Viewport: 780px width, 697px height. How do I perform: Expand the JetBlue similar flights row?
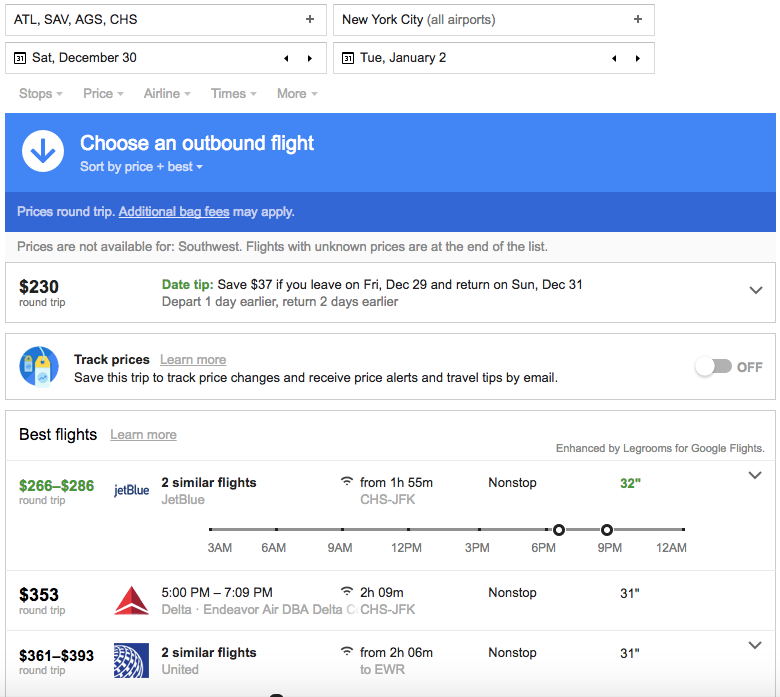point(755,476)
